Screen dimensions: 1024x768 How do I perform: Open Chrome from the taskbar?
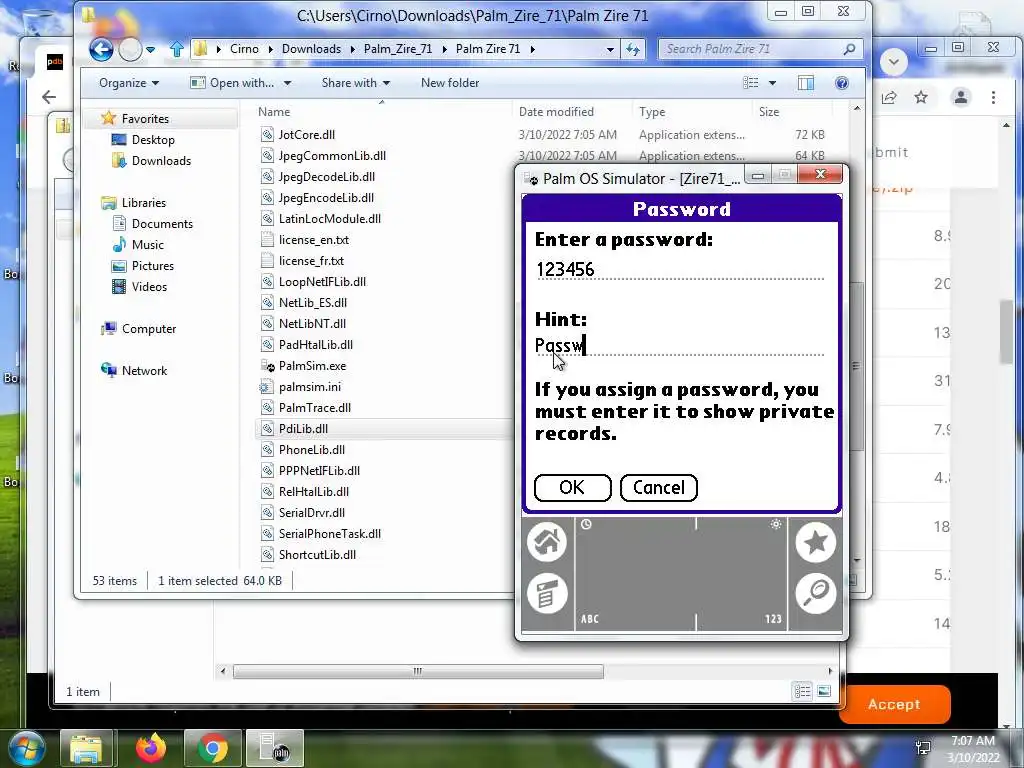coord(213,748)
